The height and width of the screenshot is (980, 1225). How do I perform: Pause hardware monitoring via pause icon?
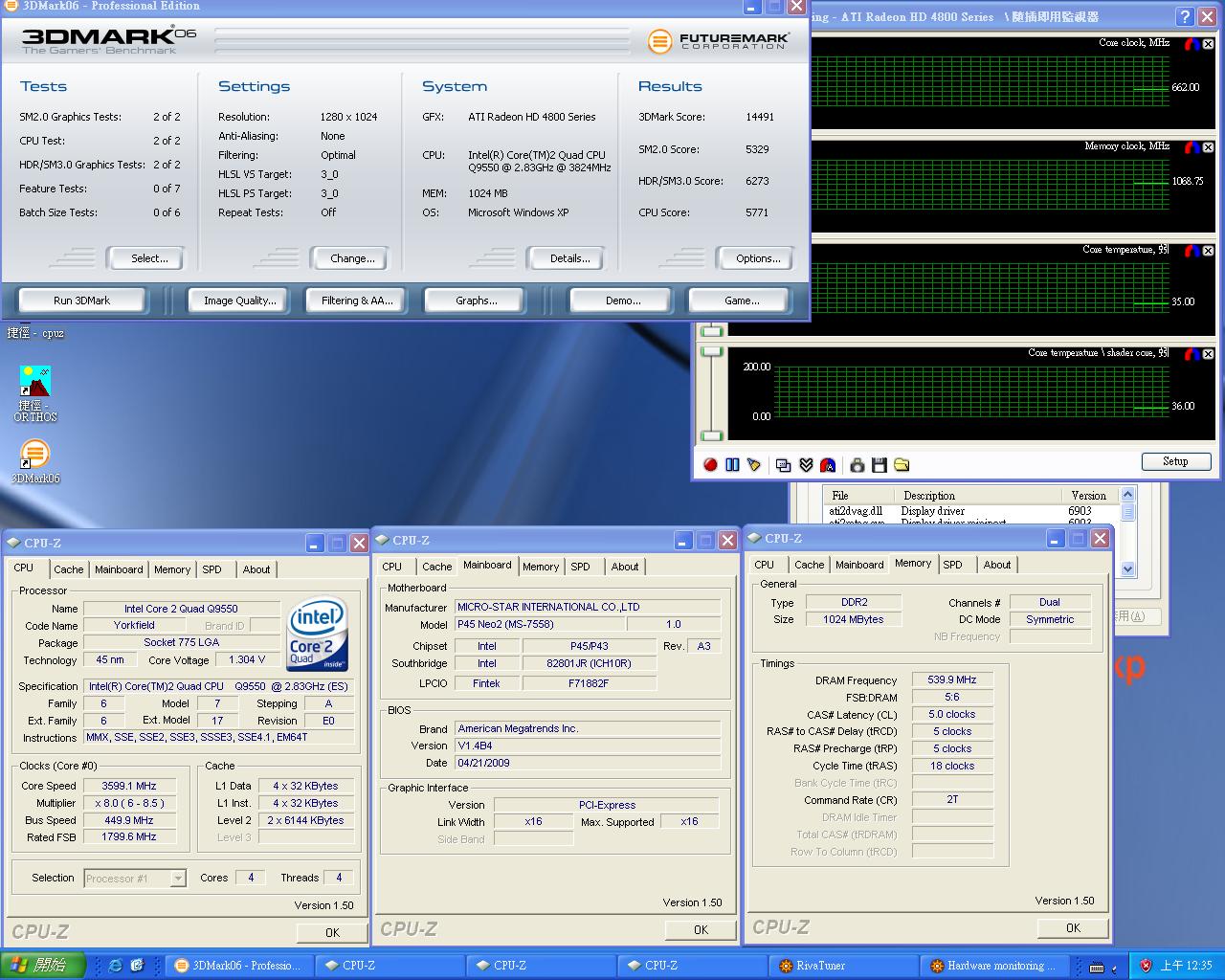[x=732, y=464]
